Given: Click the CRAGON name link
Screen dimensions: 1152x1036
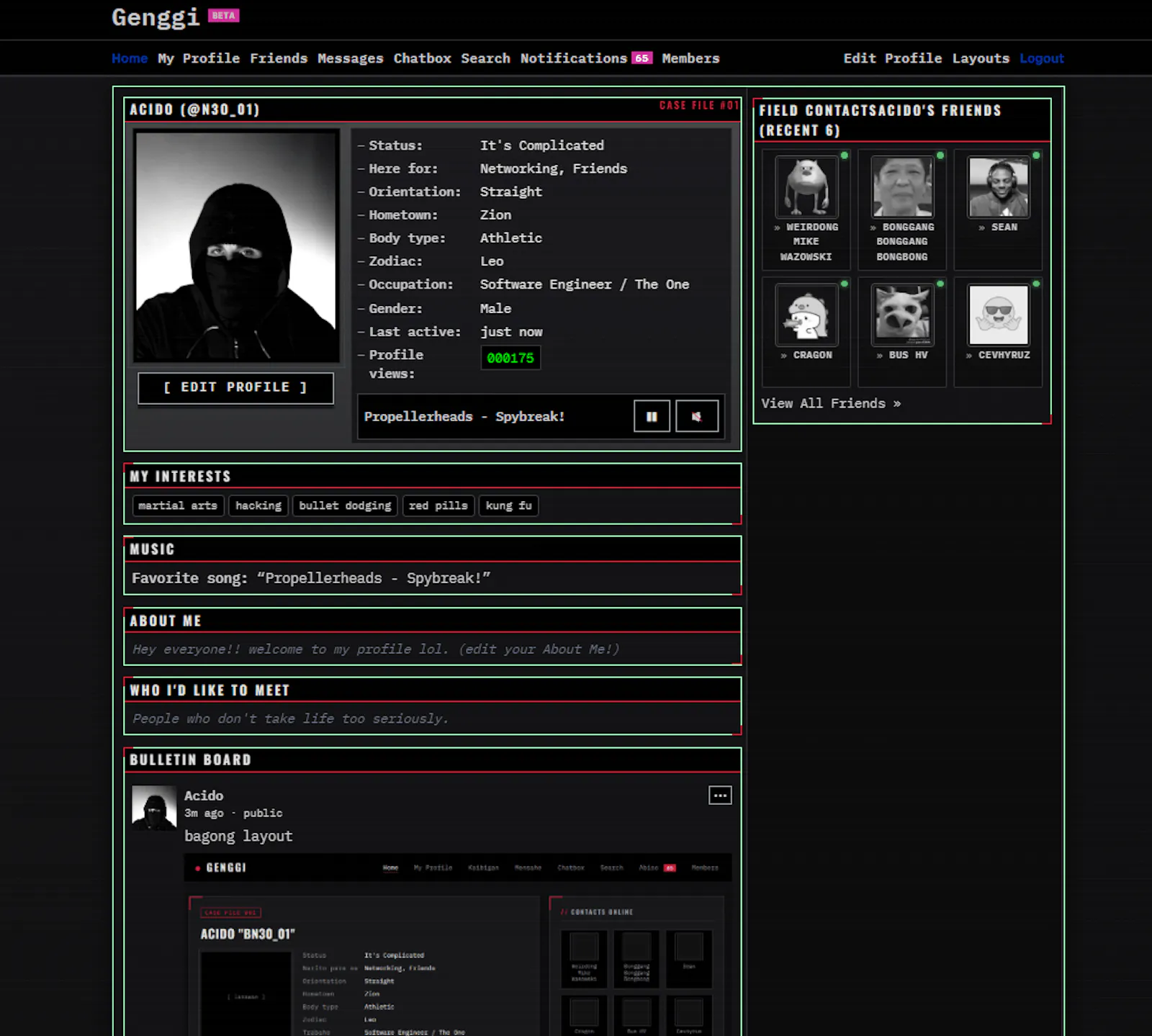Looking at the screenshot, I should click(x=806, y=355).
